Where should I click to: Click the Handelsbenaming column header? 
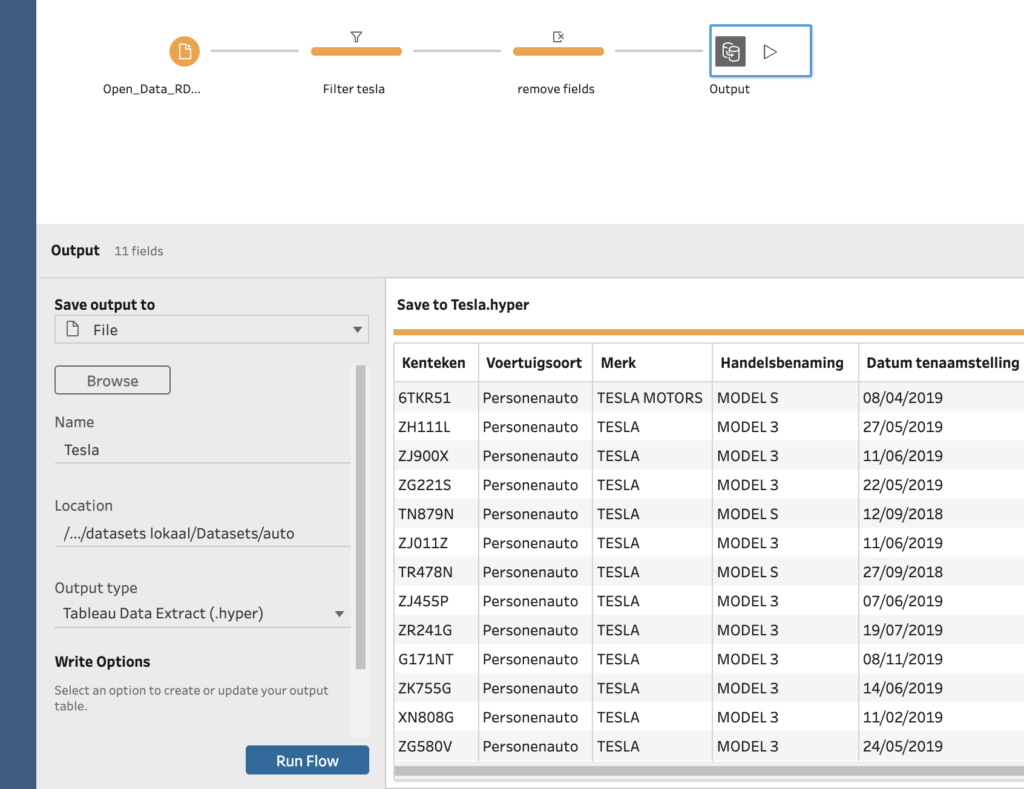tap(784, 363)
